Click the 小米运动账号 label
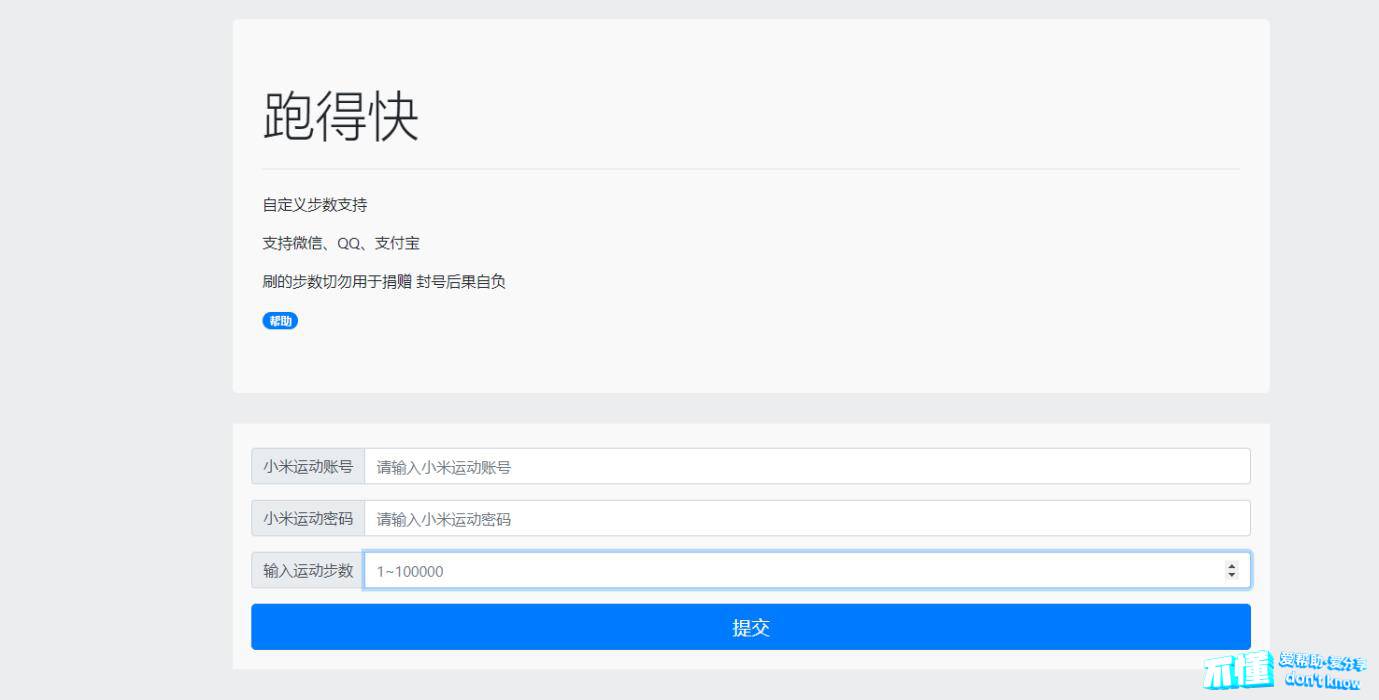The height and width of the screenshot is (700, 1379). (x=308, y=467)
